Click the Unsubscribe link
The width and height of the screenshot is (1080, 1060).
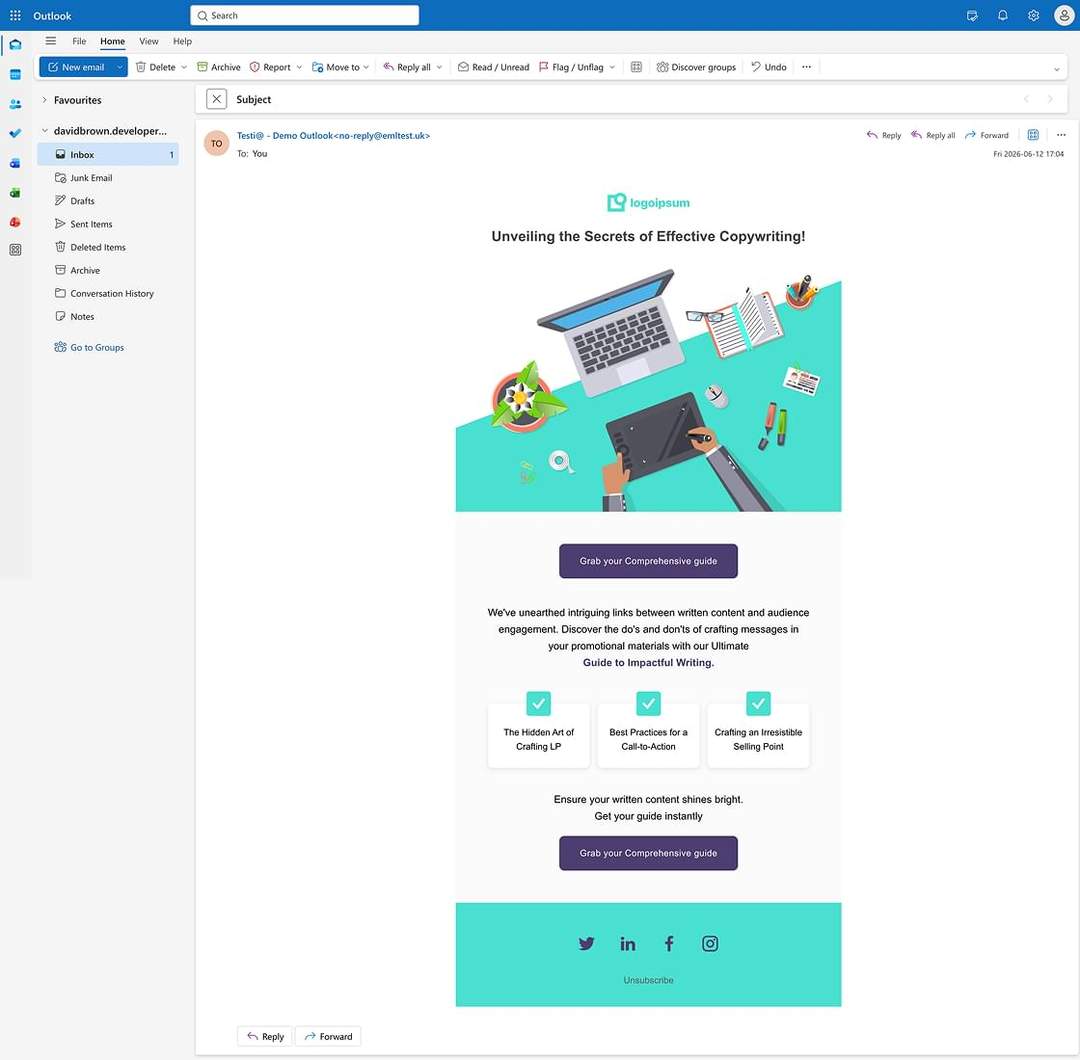(x=648, y=980)
